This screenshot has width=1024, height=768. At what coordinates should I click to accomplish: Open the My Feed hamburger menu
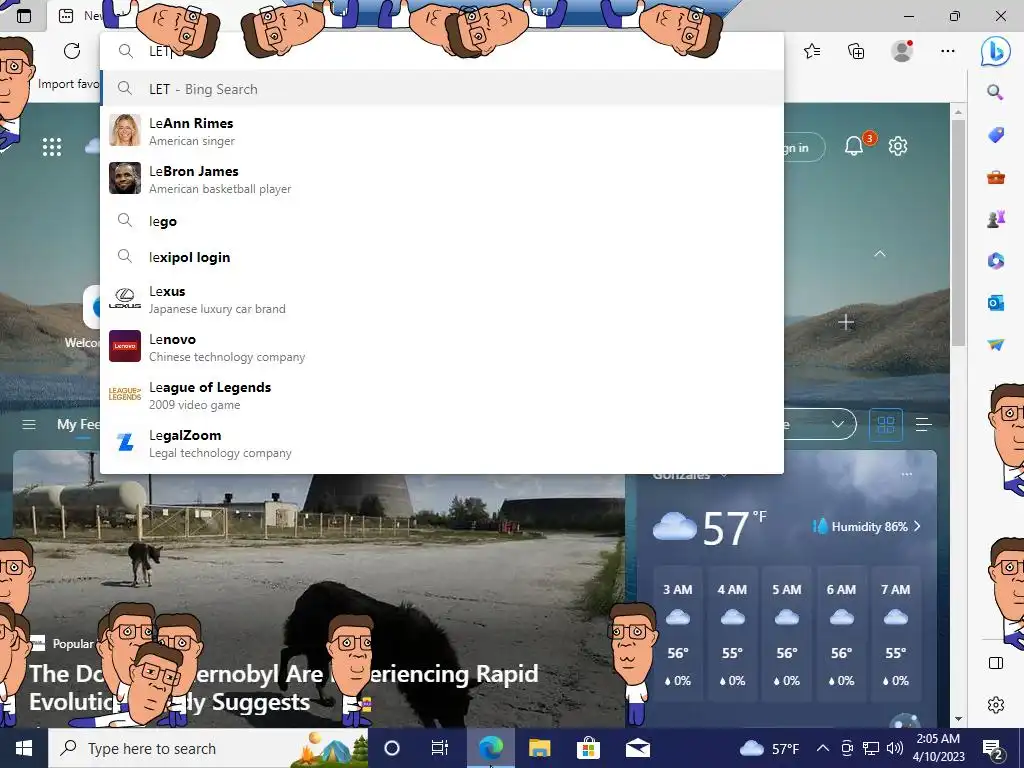click(29, 424)
